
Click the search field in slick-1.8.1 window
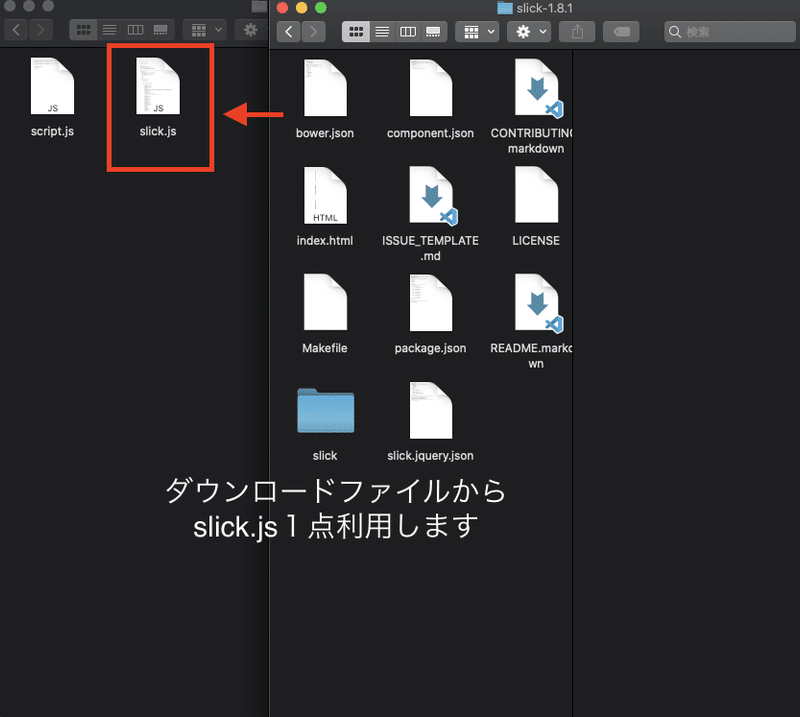(x=730, y=32)
